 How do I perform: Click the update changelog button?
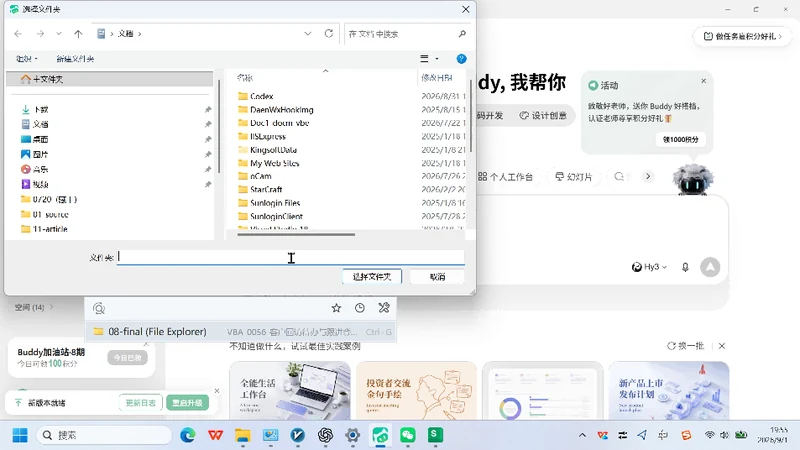click(140, 403)
